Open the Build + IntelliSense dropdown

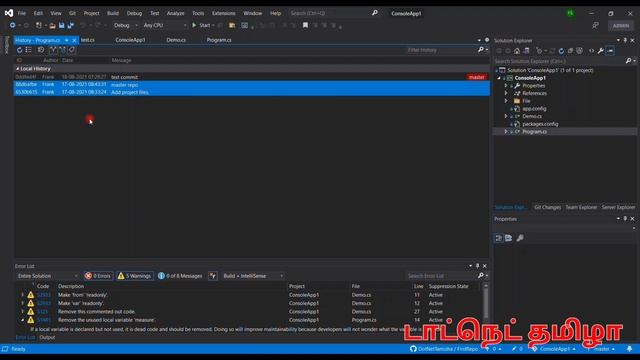tap(252, 276)
